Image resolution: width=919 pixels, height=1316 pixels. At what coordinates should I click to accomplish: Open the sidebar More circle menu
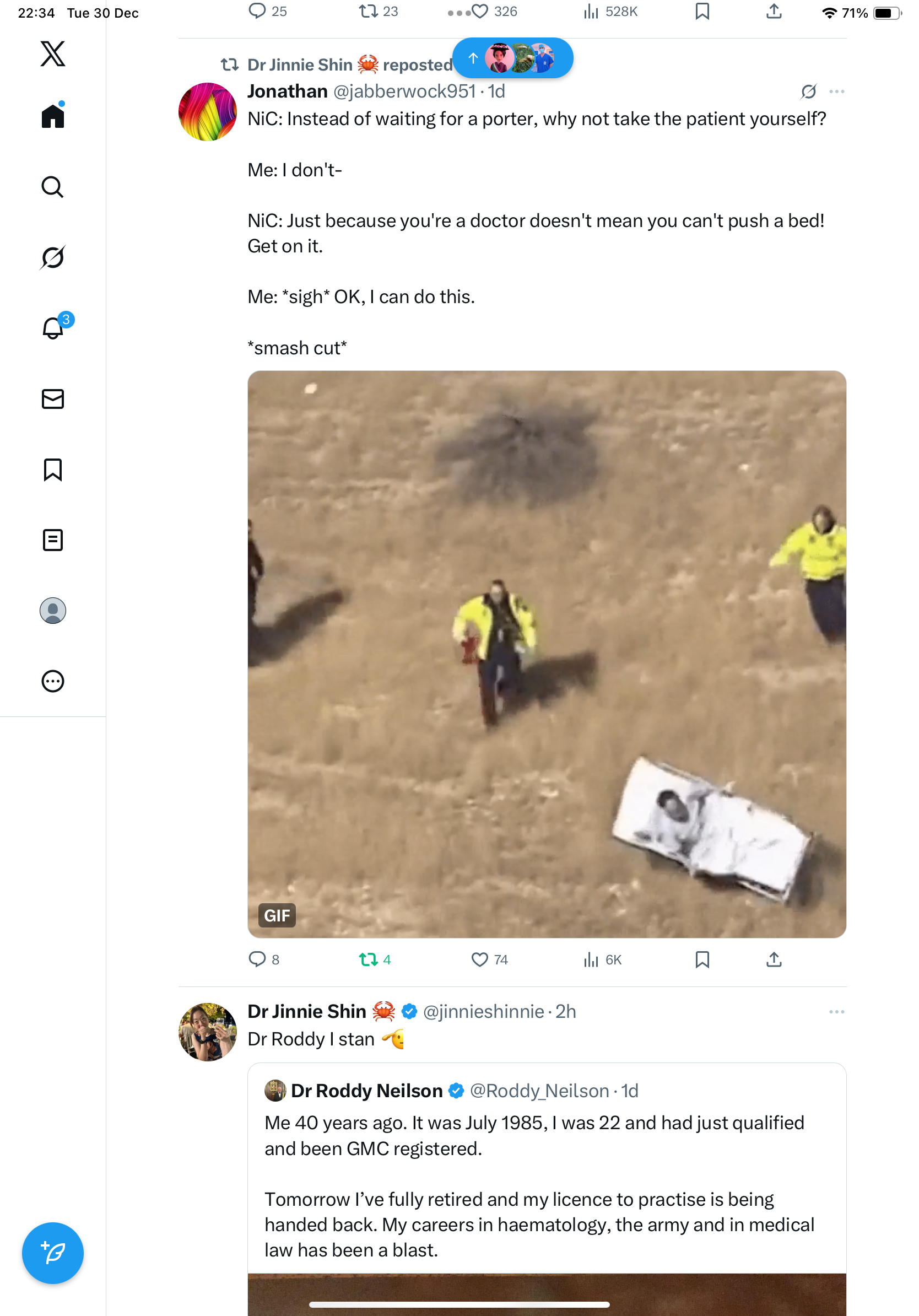(53, 682)
